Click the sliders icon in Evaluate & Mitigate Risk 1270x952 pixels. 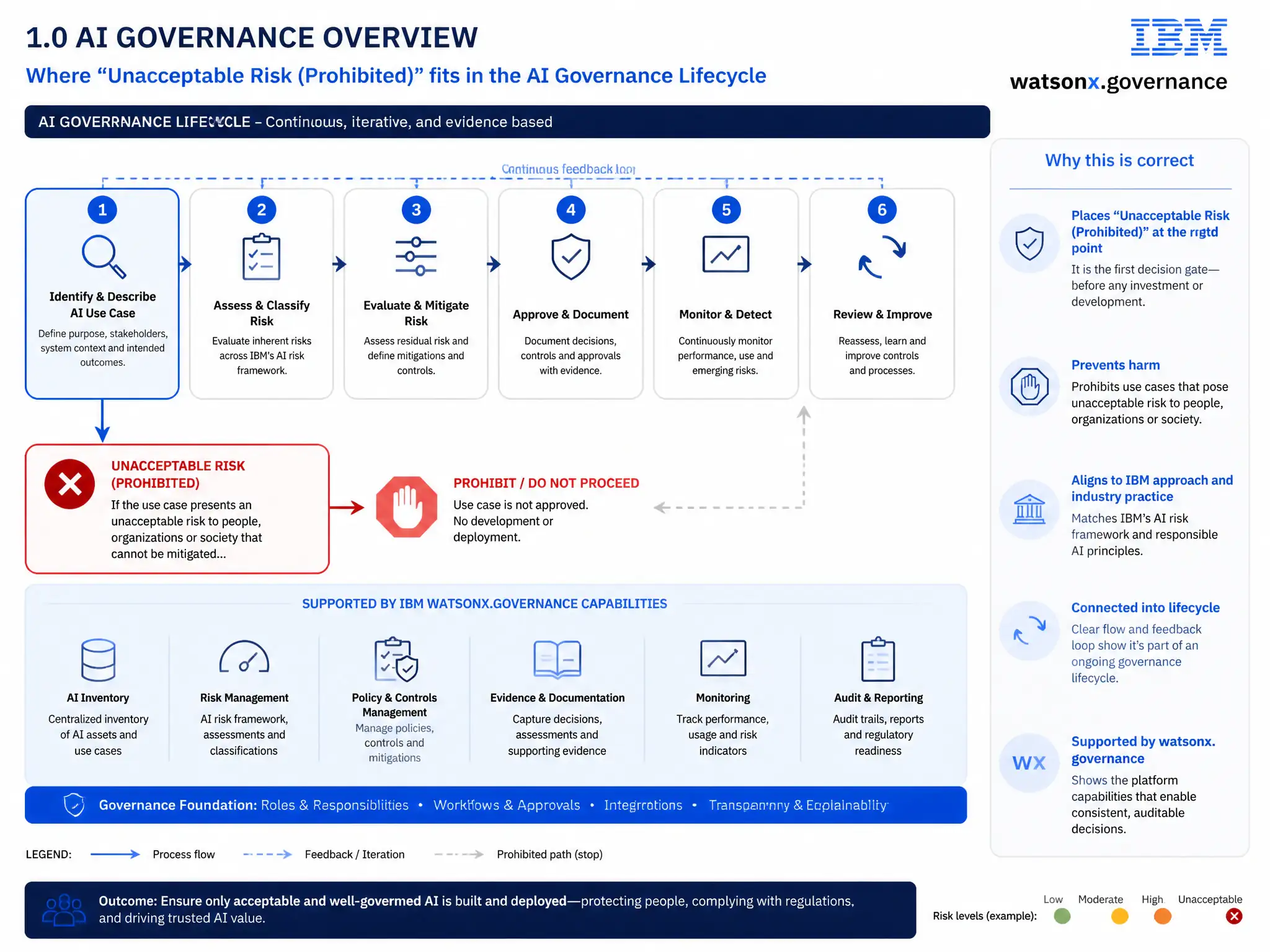coord(416,256)
